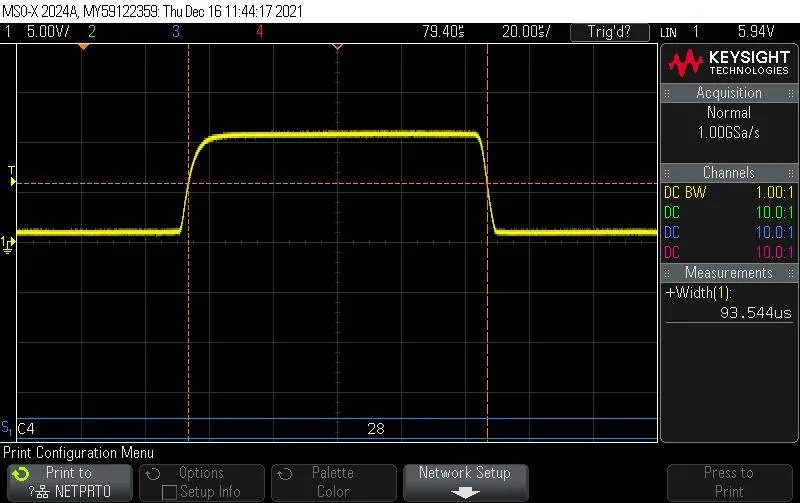Viewport: 800px width, 503px height.
Task: Click the Press to Print softkey
Action: pos(730,482)
